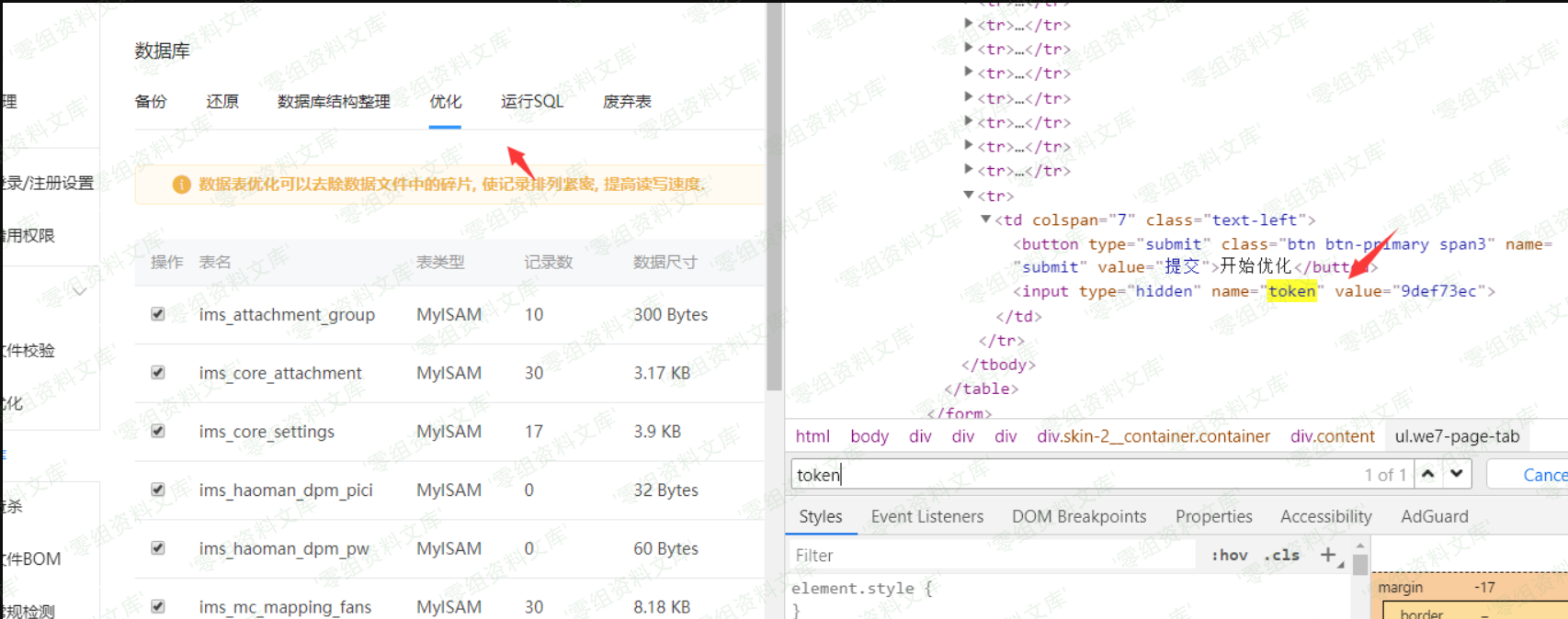
Task: Open the 备份 database tab
Action: click(x=151, y=102)
